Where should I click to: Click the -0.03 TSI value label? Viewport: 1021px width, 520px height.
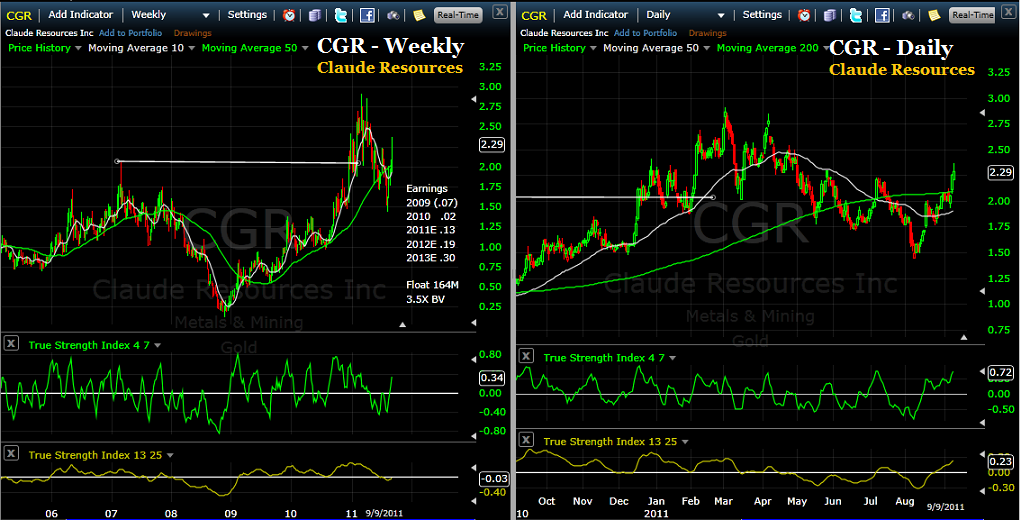pos(493,479)
